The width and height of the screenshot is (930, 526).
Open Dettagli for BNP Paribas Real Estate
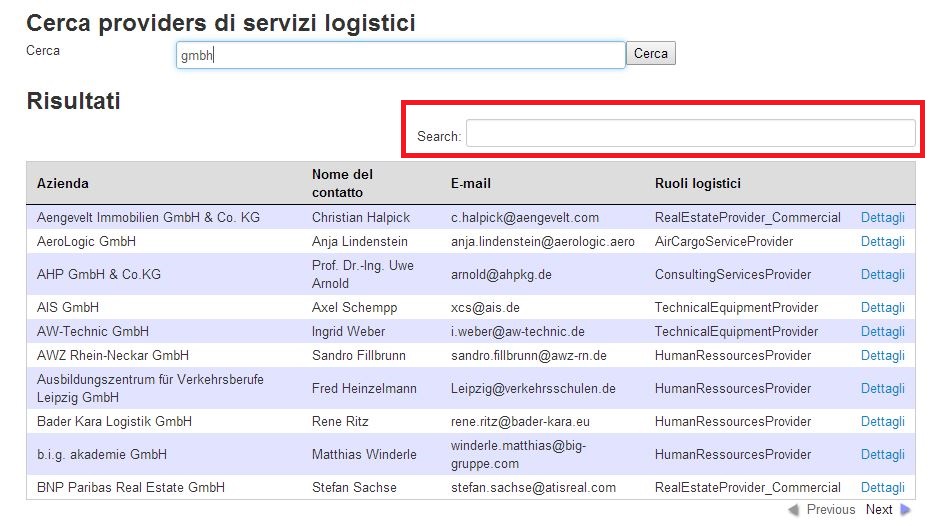[883, 487]
